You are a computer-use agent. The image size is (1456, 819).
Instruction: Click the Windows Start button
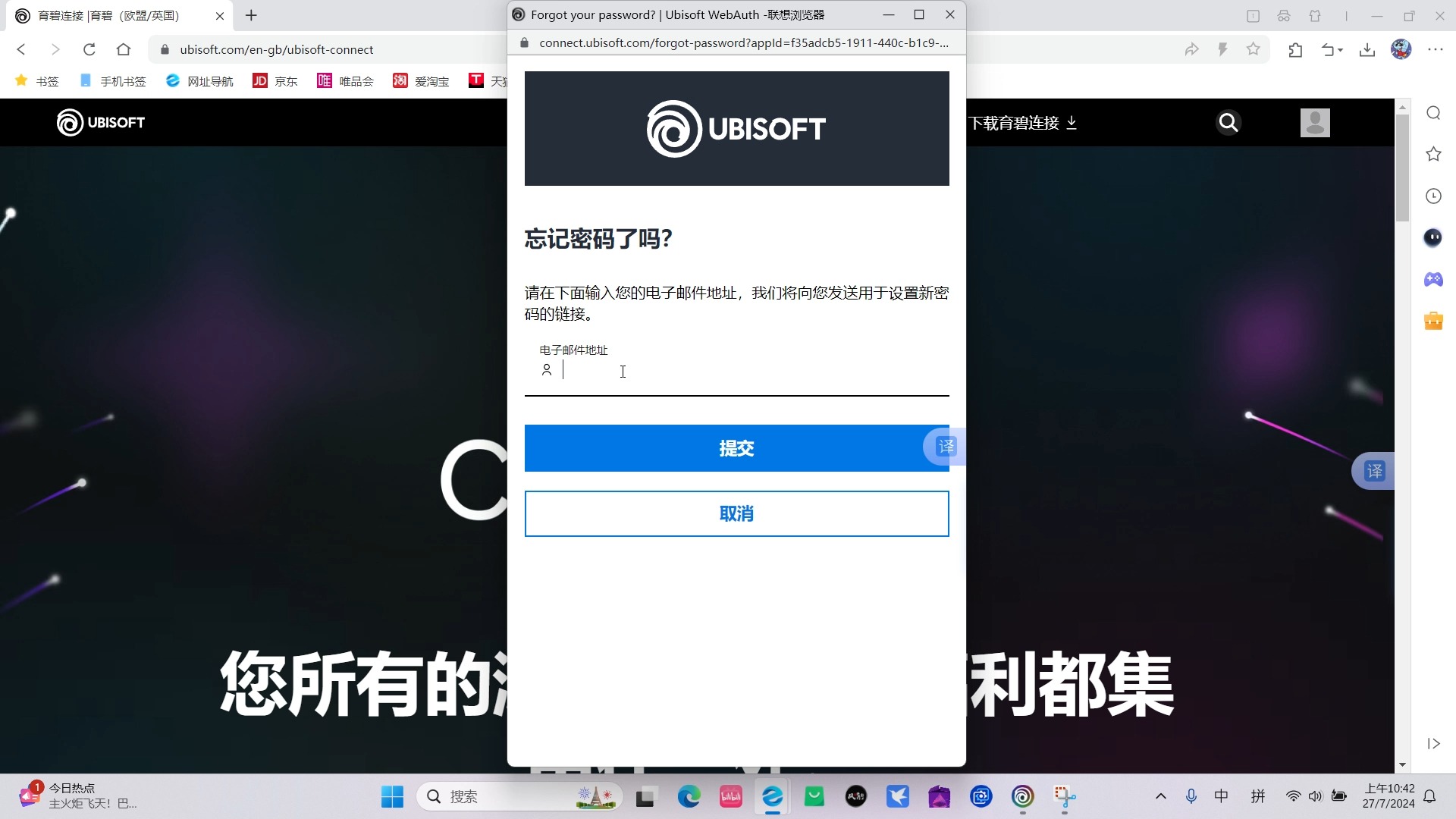click(x=392, y=796)
